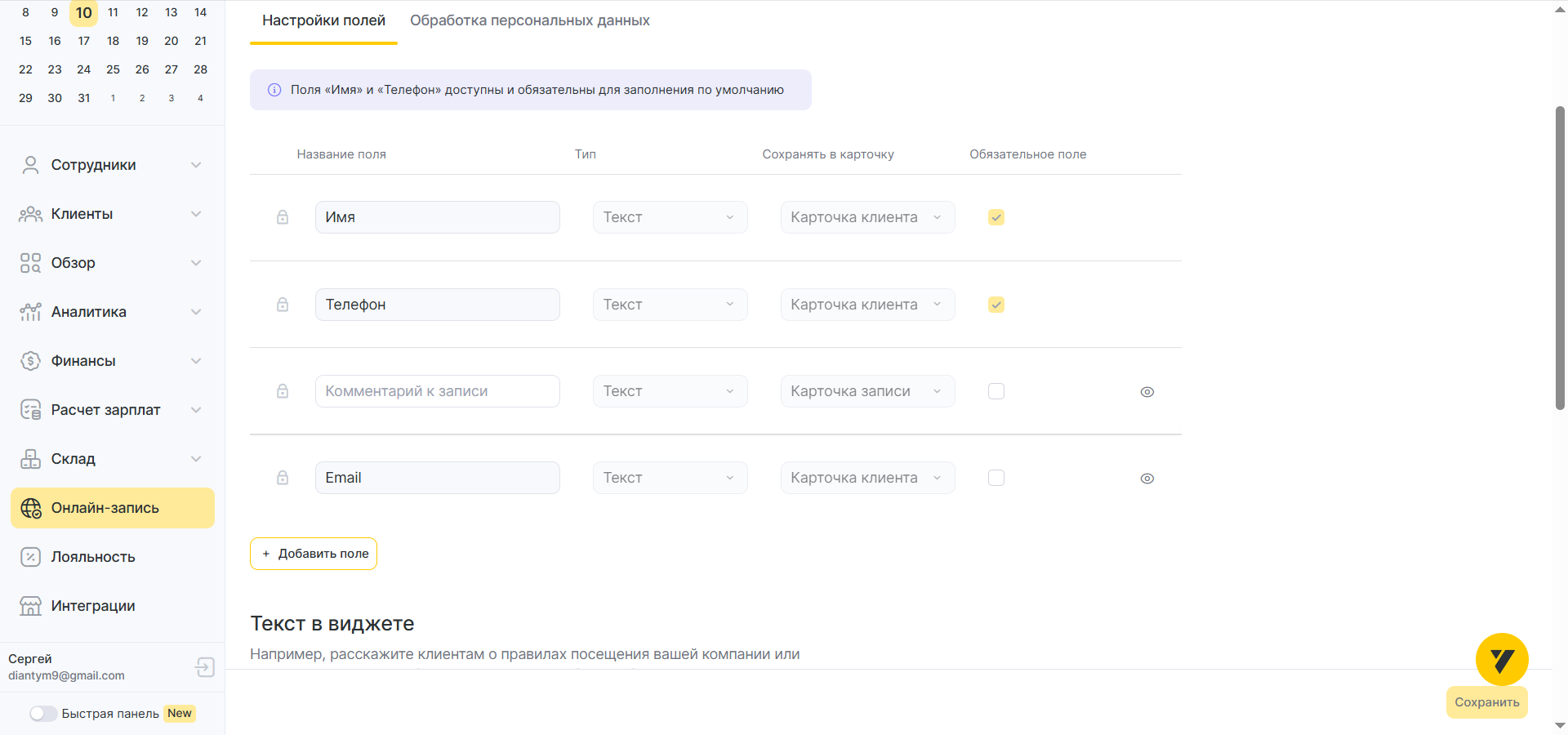Click the Сохранить button
This screenshot has height=735, width=1568.
pyautogui.click(x=1486, y=702)
